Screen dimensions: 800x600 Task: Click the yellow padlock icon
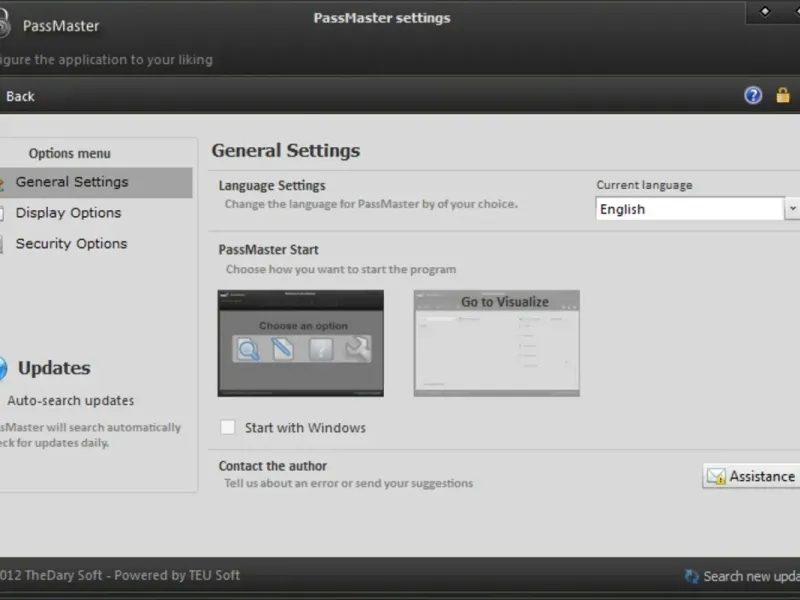tap(783, 95)
